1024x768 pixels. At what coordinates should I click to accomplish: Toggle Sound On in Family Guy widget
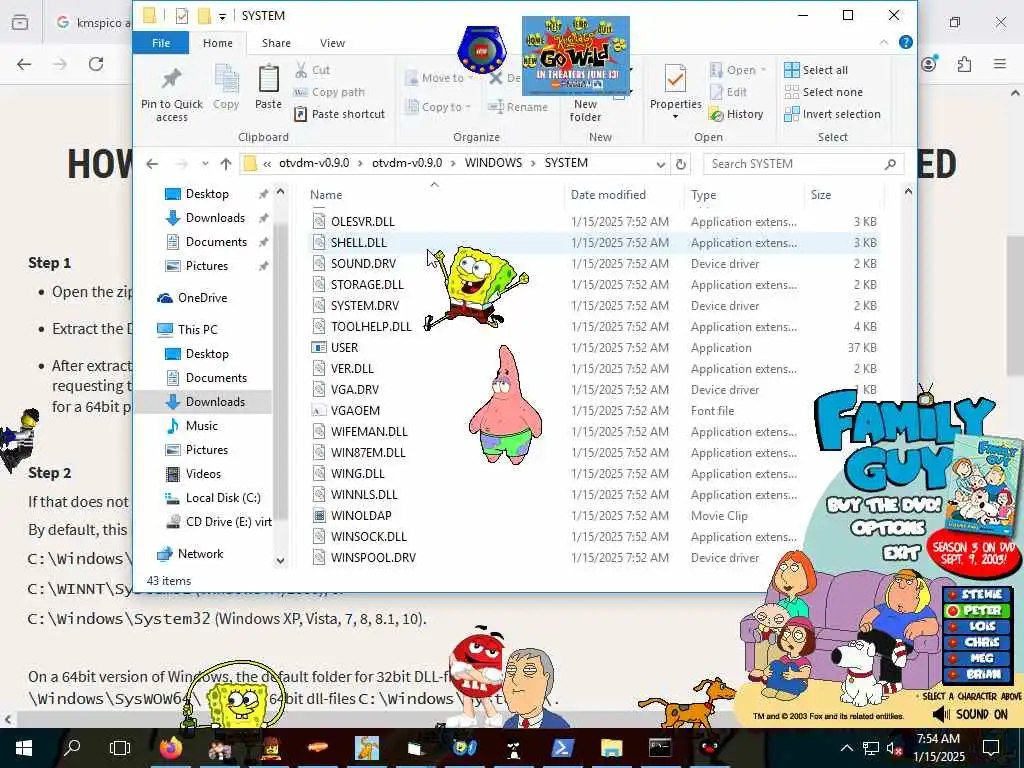click(970, 714)
